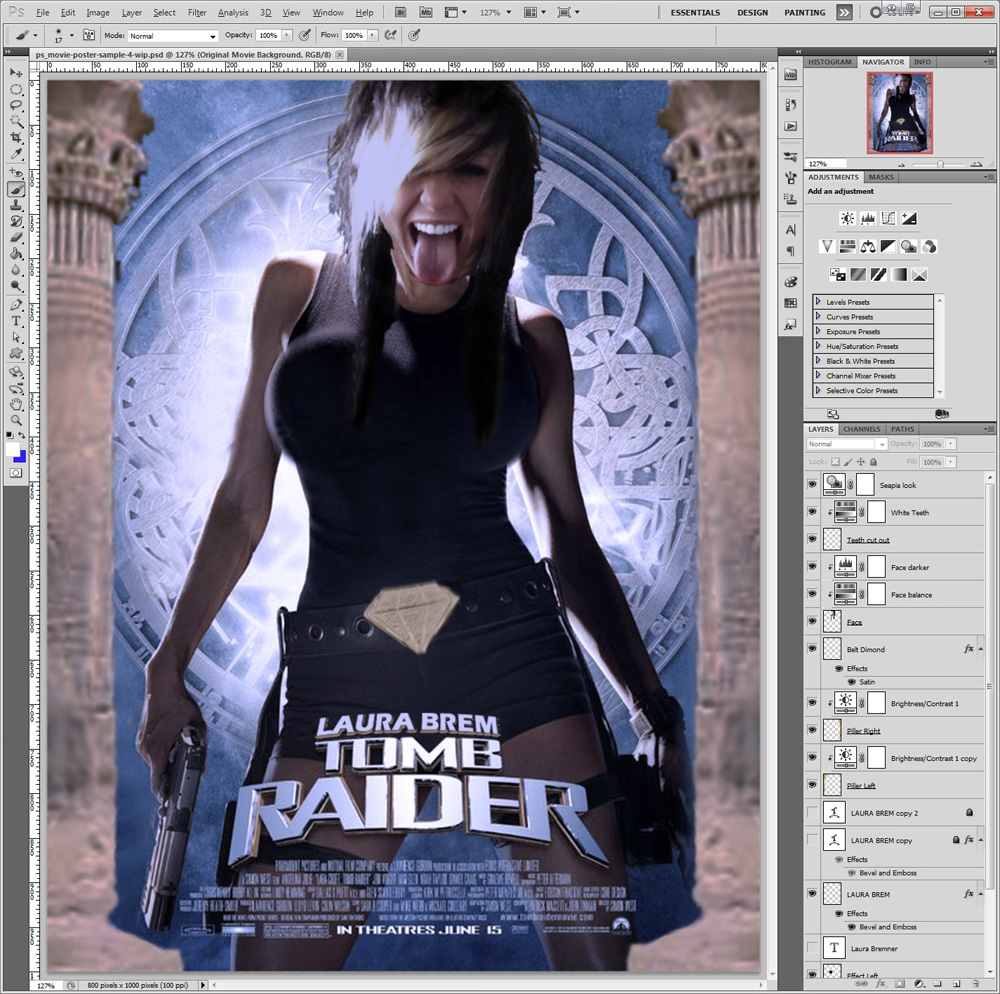
Task: Hide the Face darker layer
Action: tap(812, 567)
